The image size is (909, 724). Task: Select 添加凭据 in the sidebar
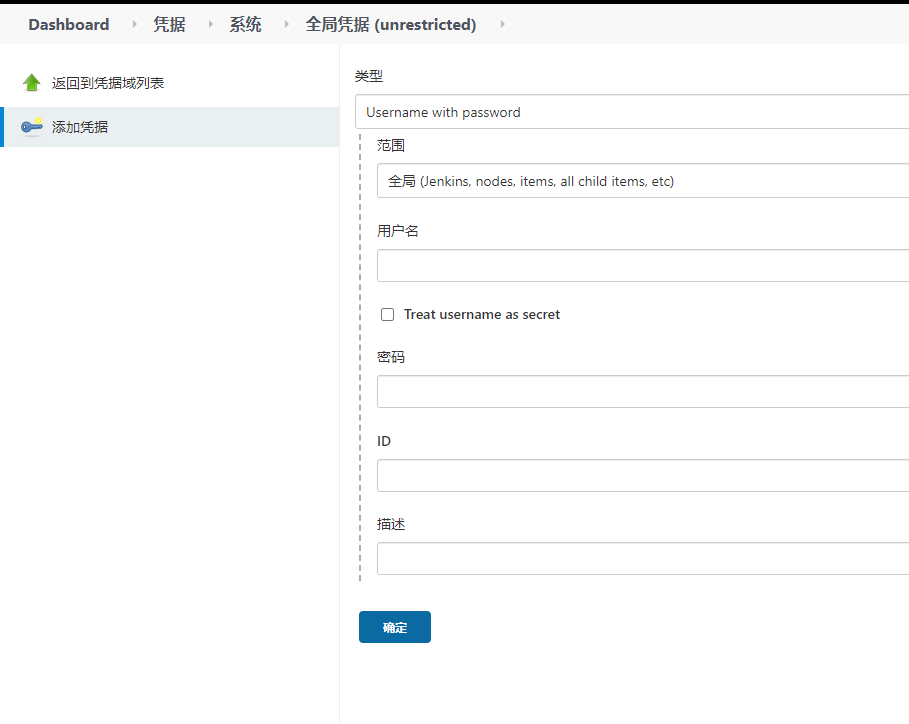80,127
